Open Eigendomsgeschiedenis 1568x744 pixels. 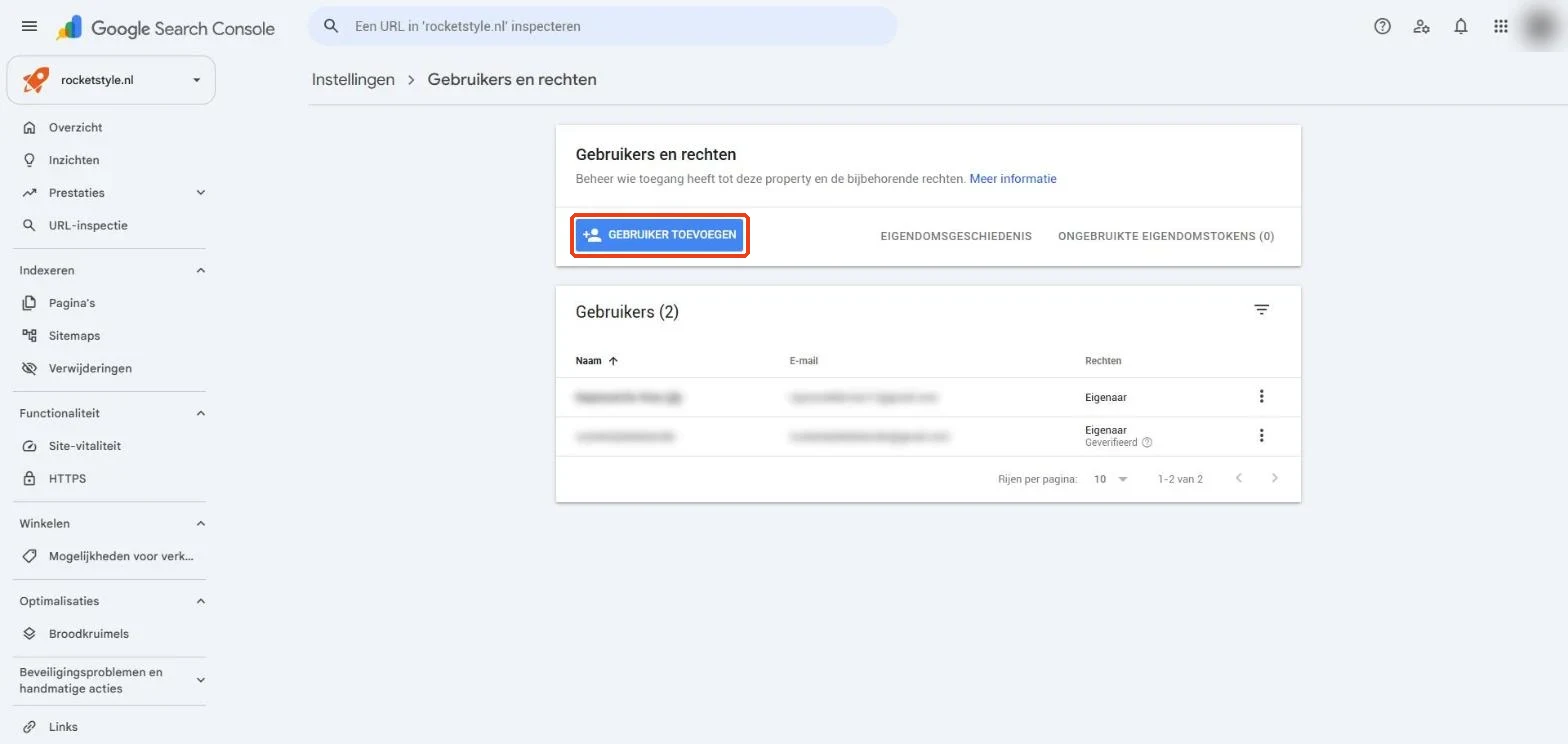pyautogui.click(x=956, y=237)
